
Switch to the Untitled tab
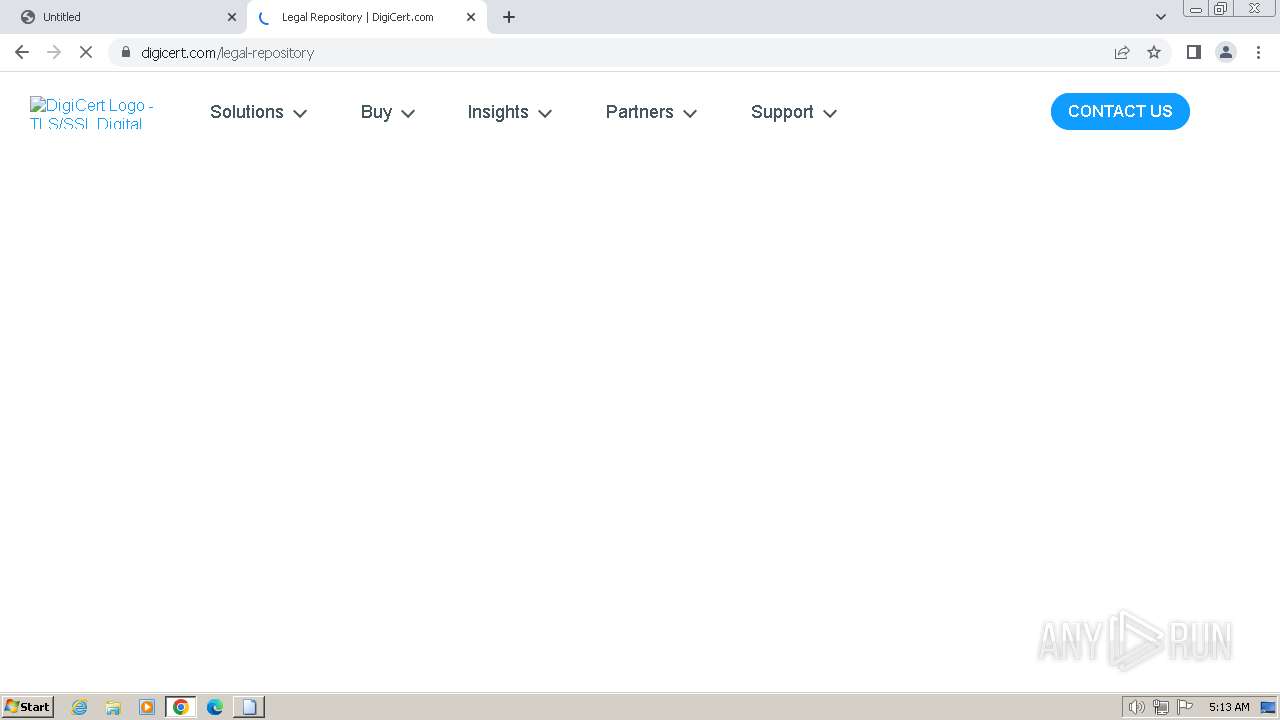click(125, 17)
